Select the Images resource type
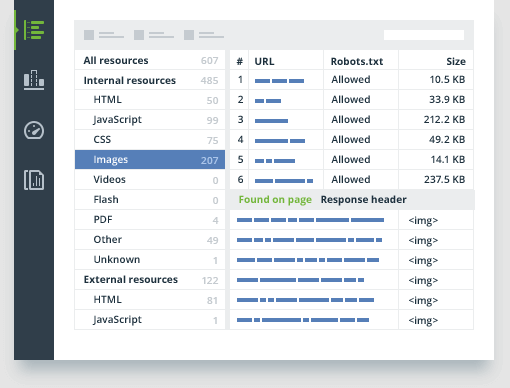Screen dimensions: 510x388 coord(150,160)
